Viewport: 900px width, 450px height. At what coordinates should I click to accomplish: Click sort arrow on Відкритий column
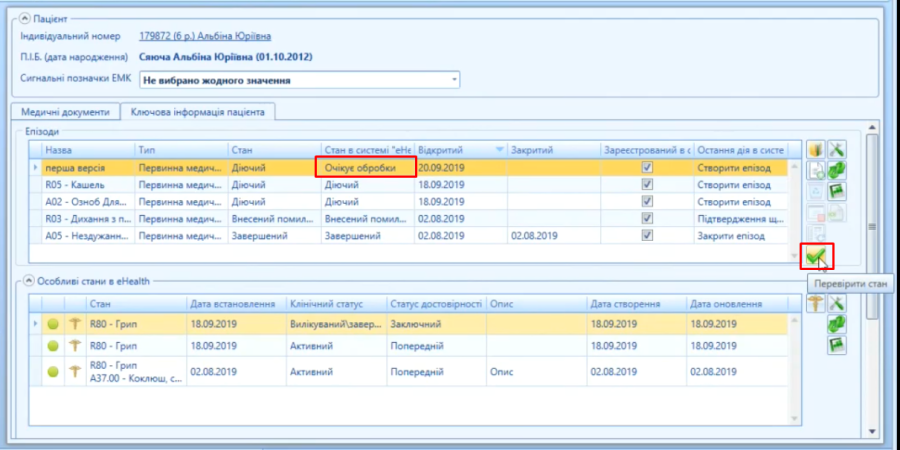coord(499,150)
